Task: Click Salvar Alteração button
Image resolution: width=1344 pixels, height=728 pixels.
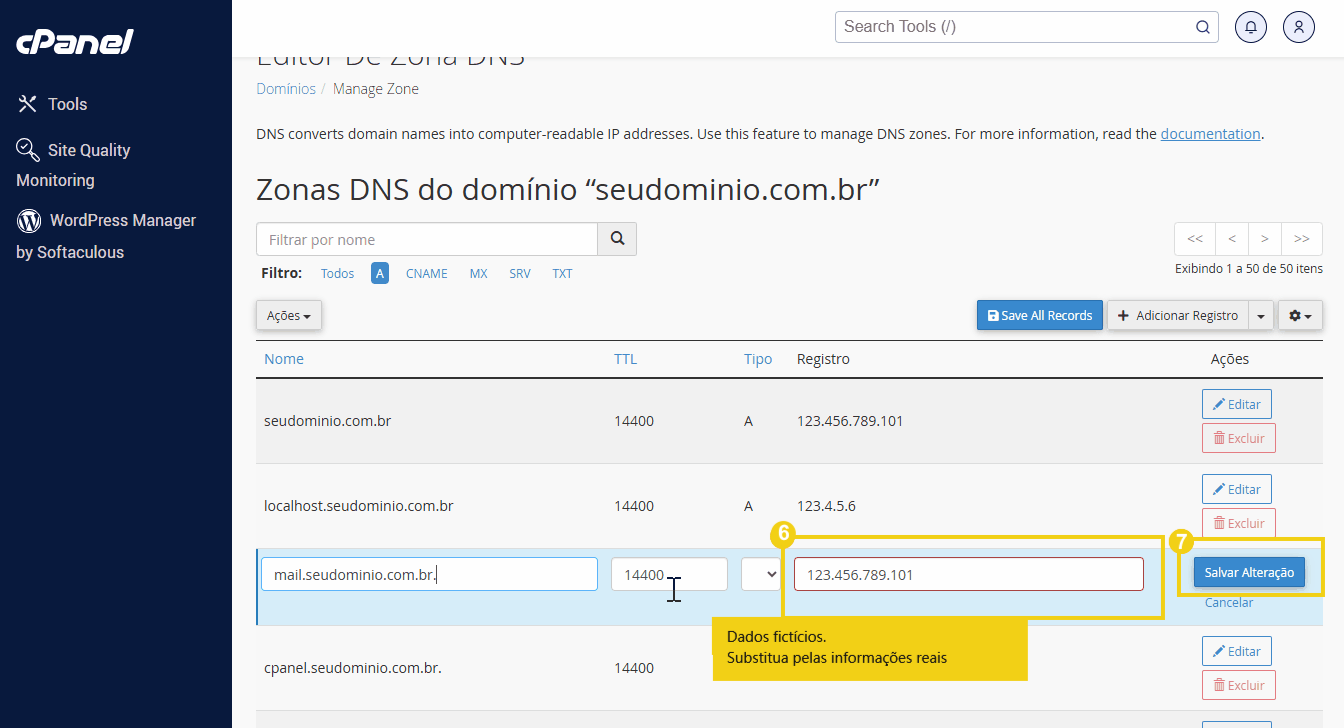Action: coord(1249,572)
